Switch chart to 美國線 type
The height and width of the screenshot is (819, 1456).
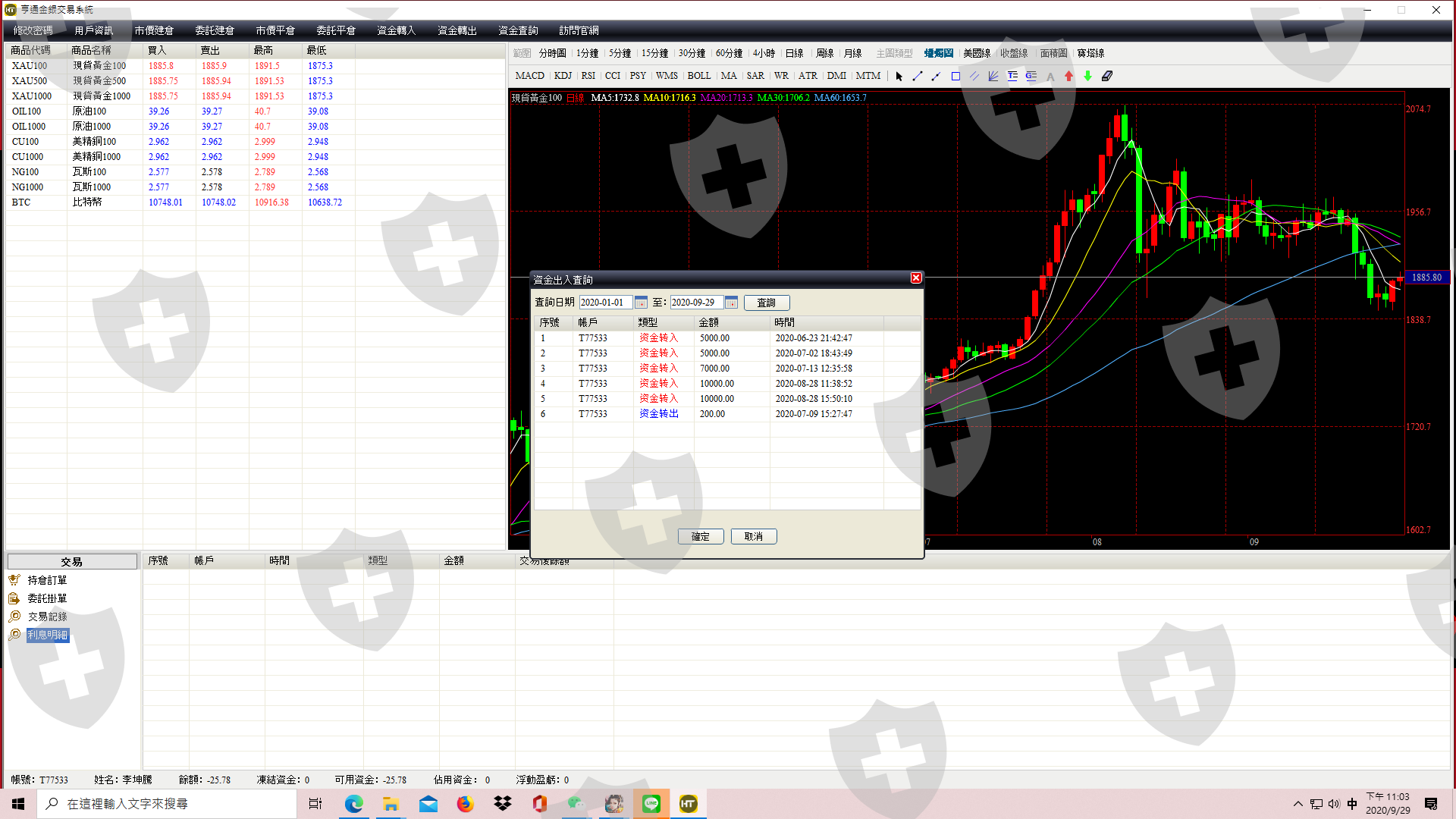pos(977,53)
